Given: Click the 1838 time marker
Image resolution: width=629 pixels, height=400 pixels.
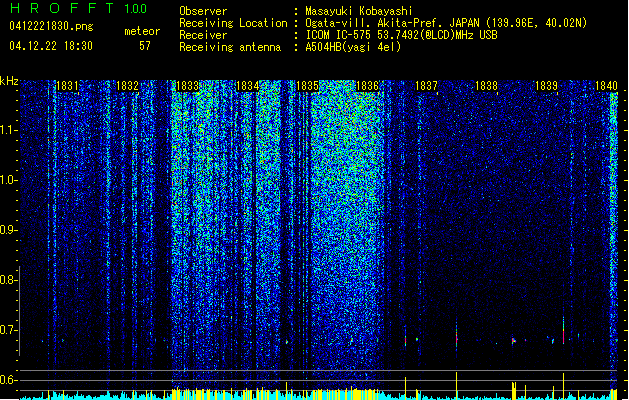Looking at the screenshot, I should (x=486, y=86).
